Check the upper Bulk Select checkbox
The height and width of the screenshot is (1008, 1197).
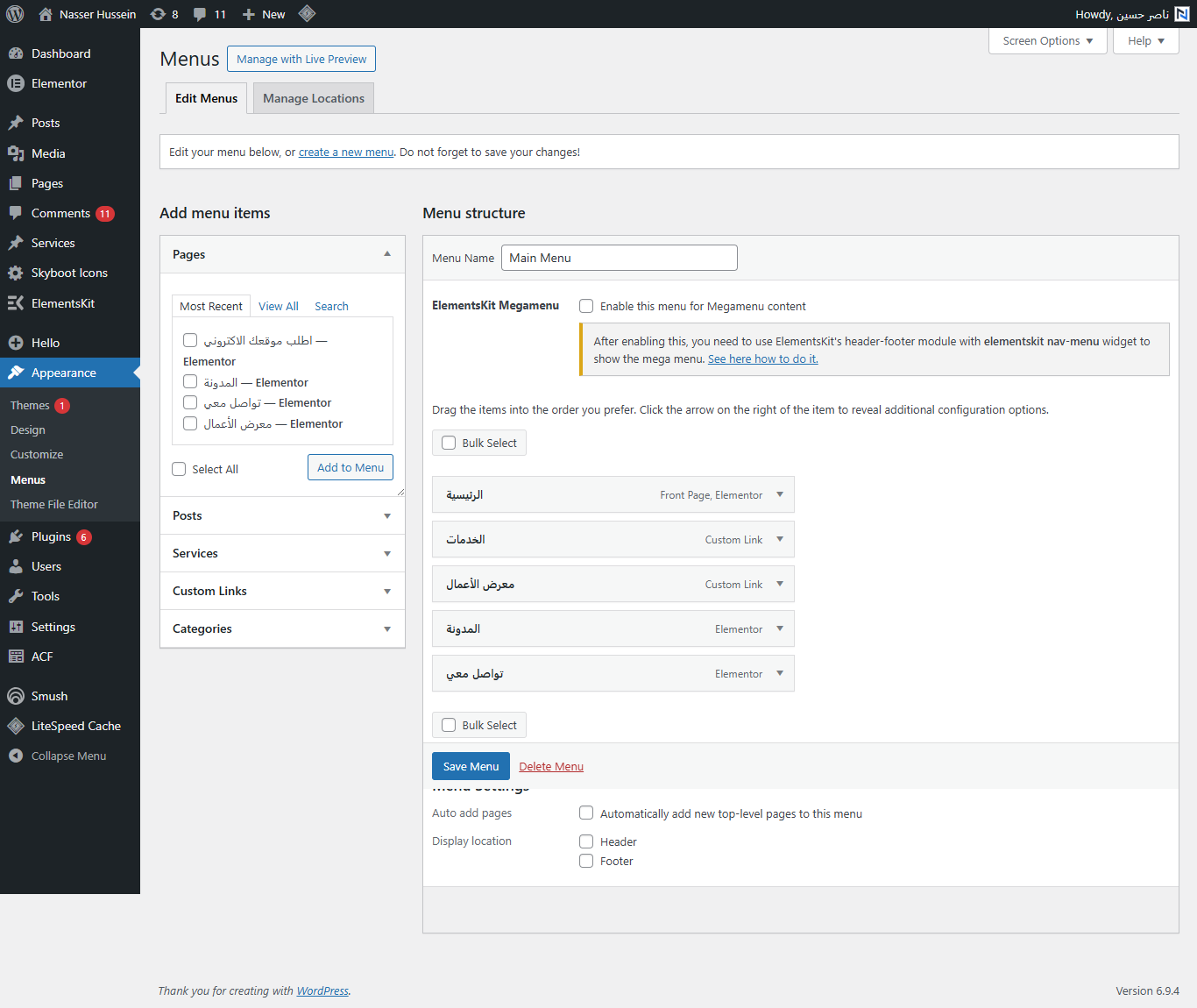[x=449, y=443]
